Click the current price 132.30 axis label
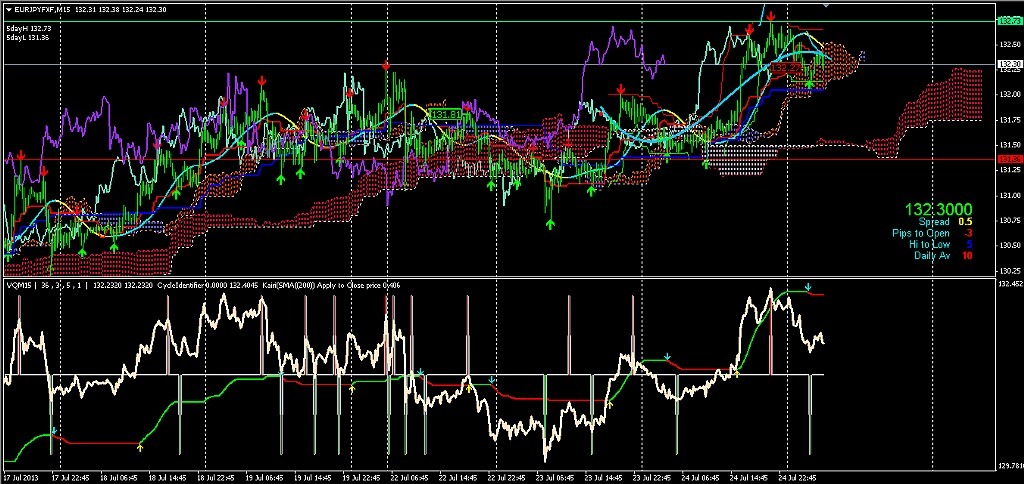Image resolution: width=1024 pixels, height=484 pixels. 1010,64
